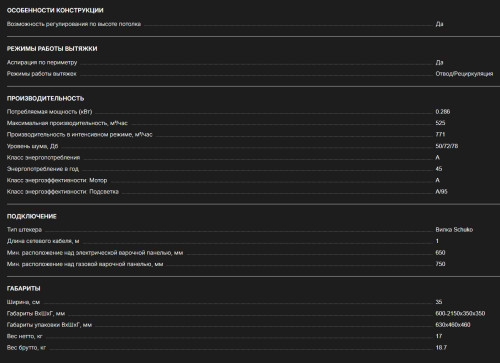Click the Класс энергопотребления label
The height and width of the screenshot is (363, 500).
[43, 157]
